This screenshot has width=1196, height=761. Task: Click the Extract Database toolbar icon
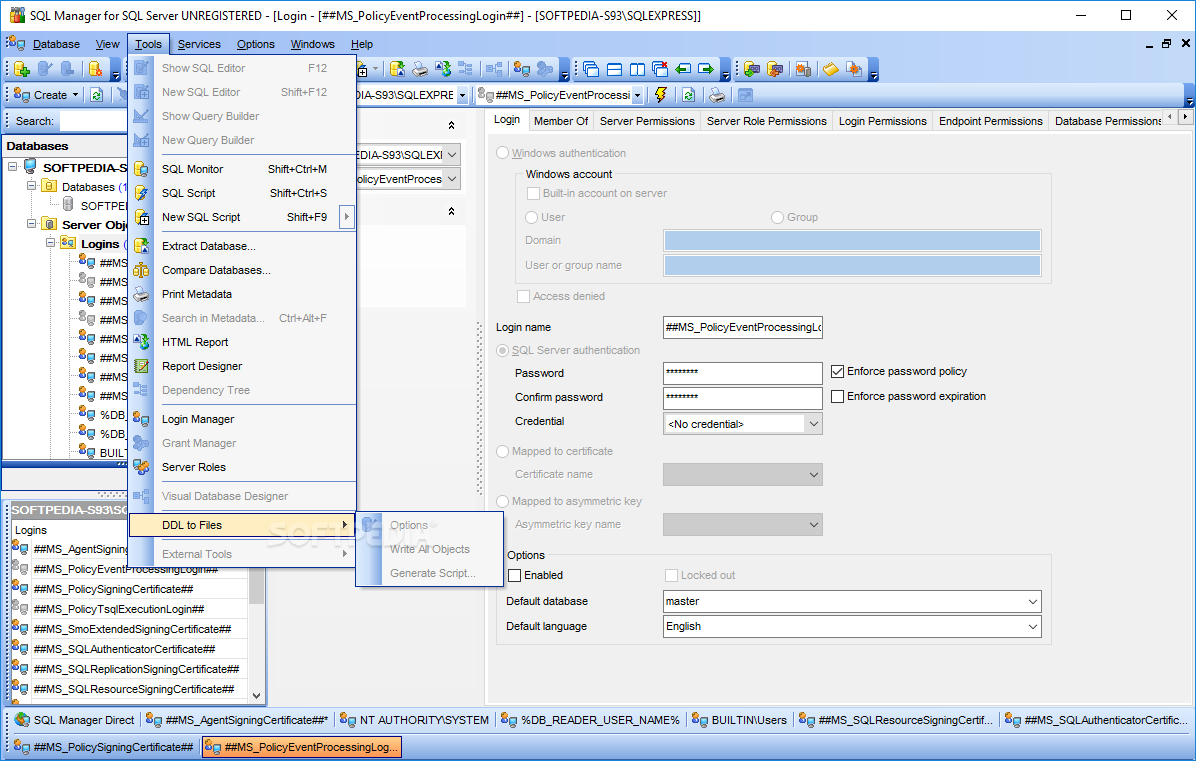(x=397, y=69)
